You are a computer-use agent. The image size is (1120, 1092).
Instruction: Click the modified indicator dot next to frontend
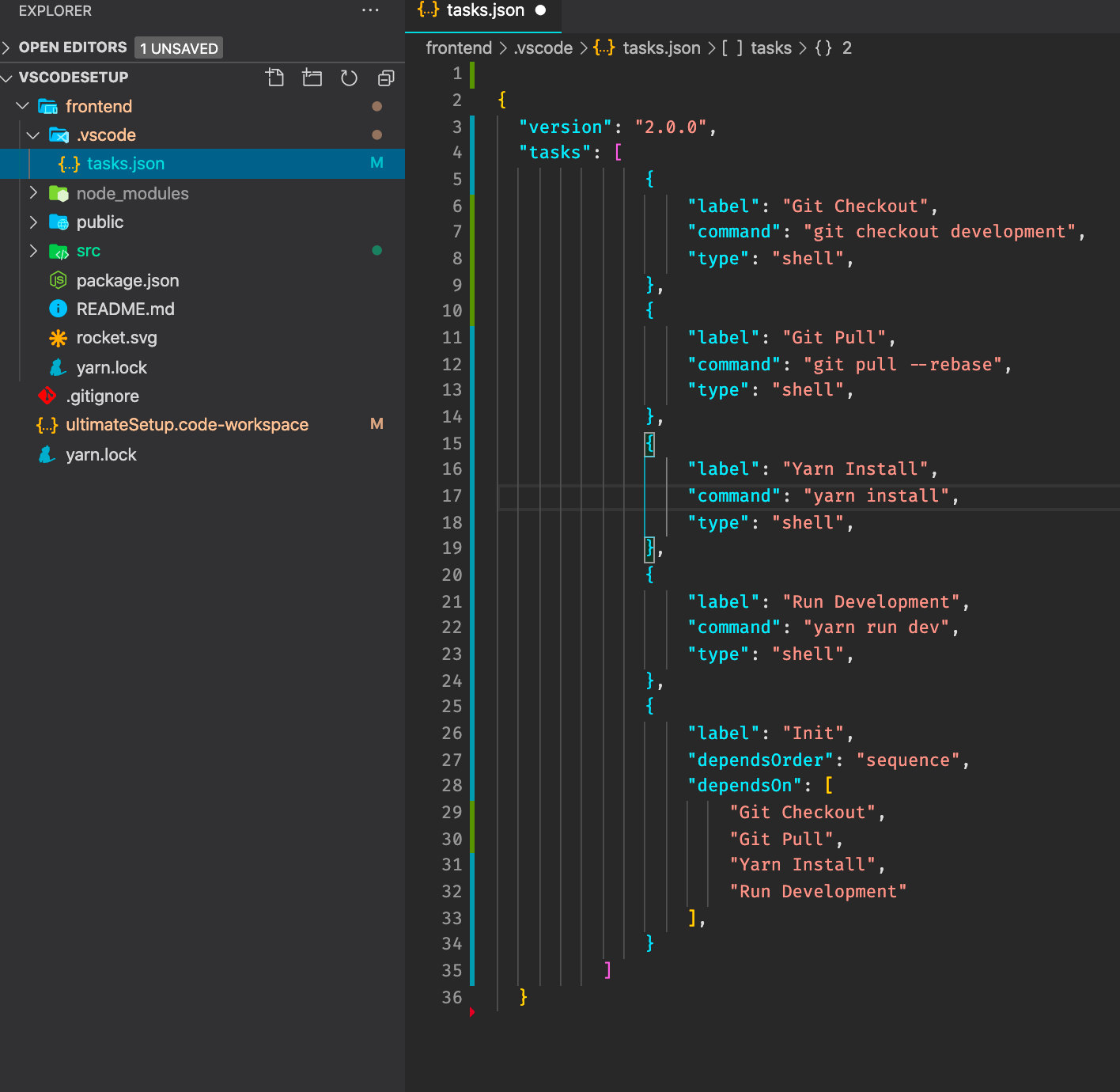click(377, 106)
